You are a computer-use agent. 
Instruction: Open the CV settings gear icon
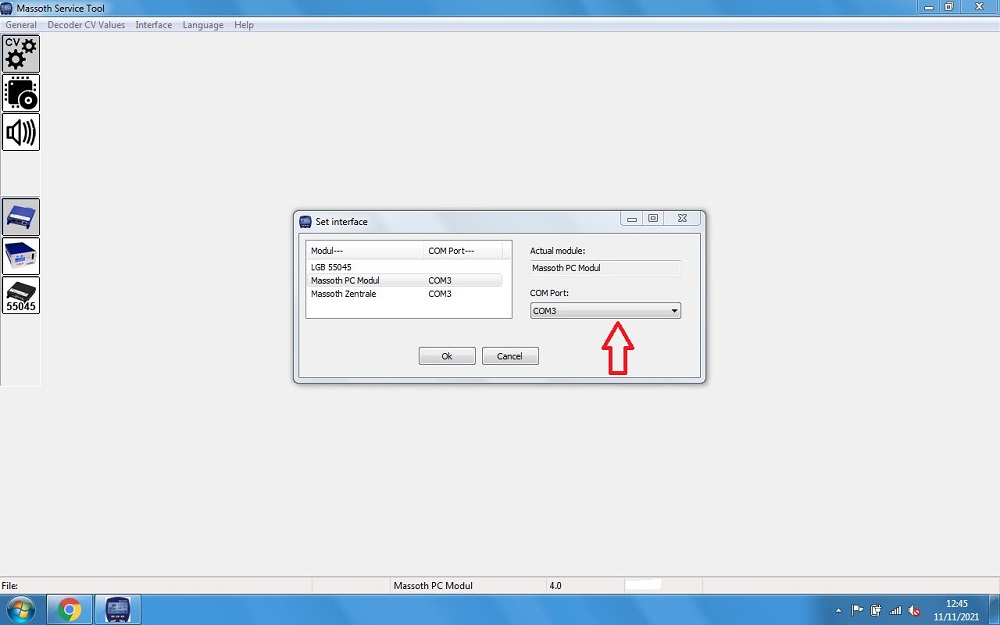(21, 54)
